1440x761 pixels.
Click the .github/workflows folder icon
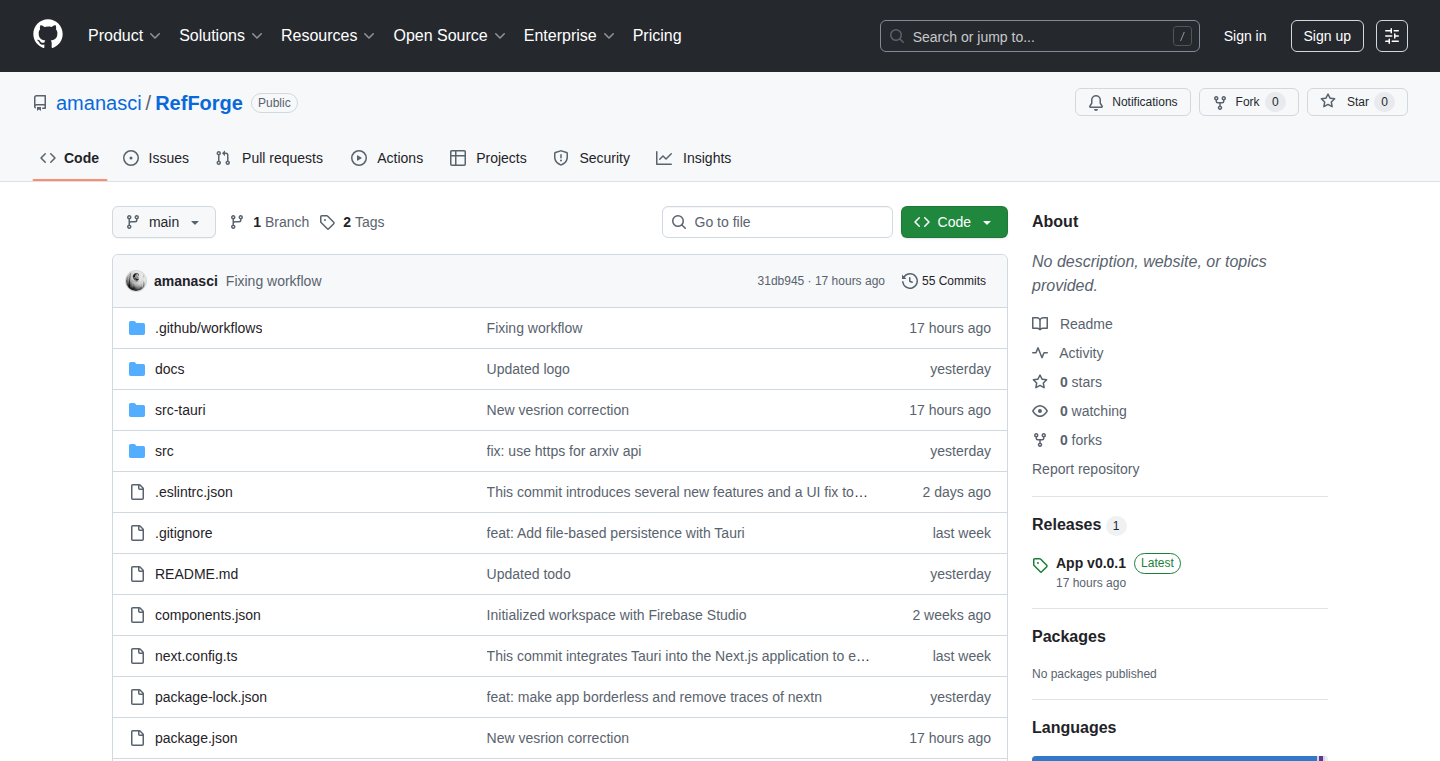tap(137, 328)
